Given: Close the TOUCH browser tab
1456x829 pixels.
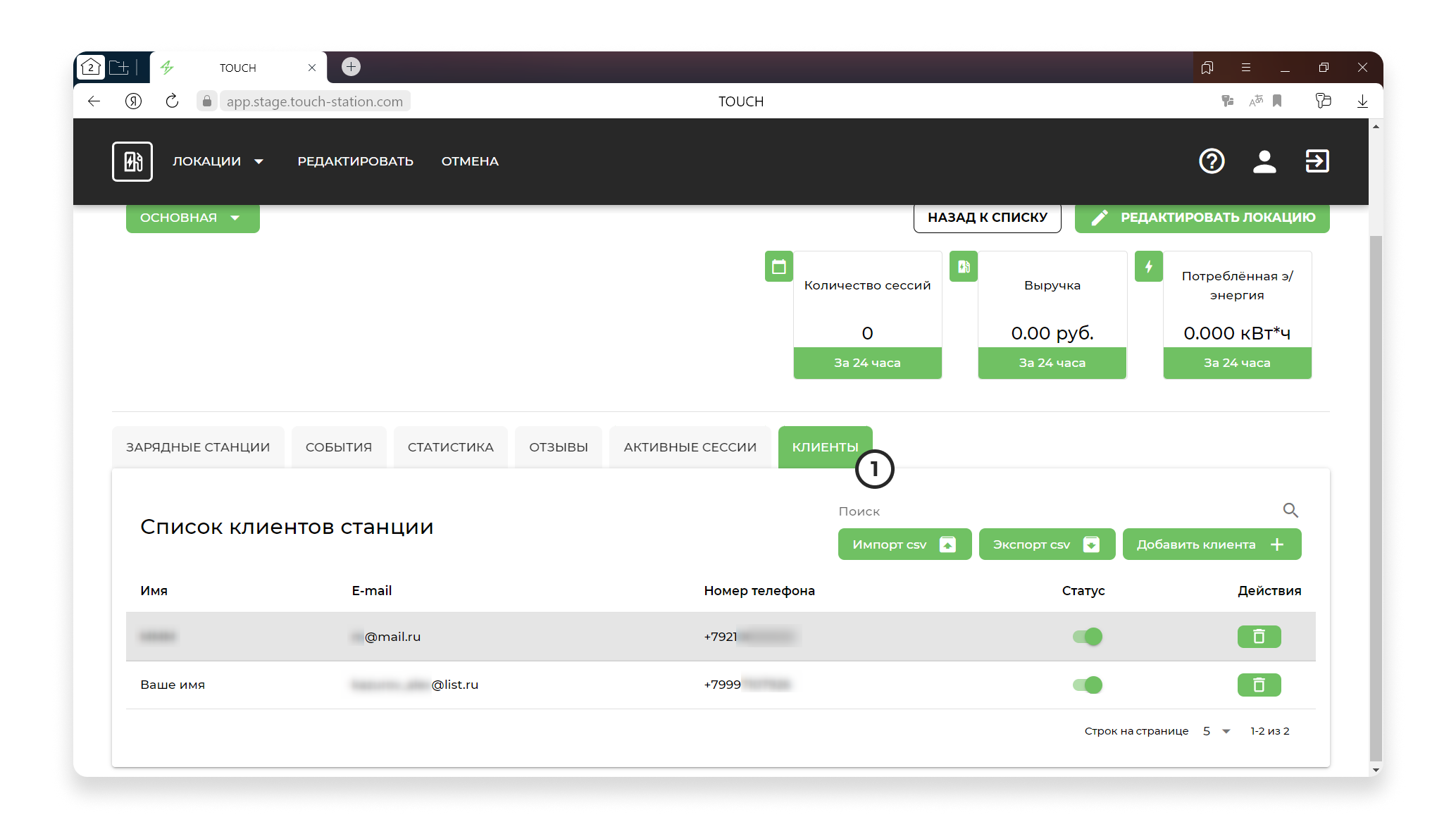Looking at the screenshot, I should [312, 68].
